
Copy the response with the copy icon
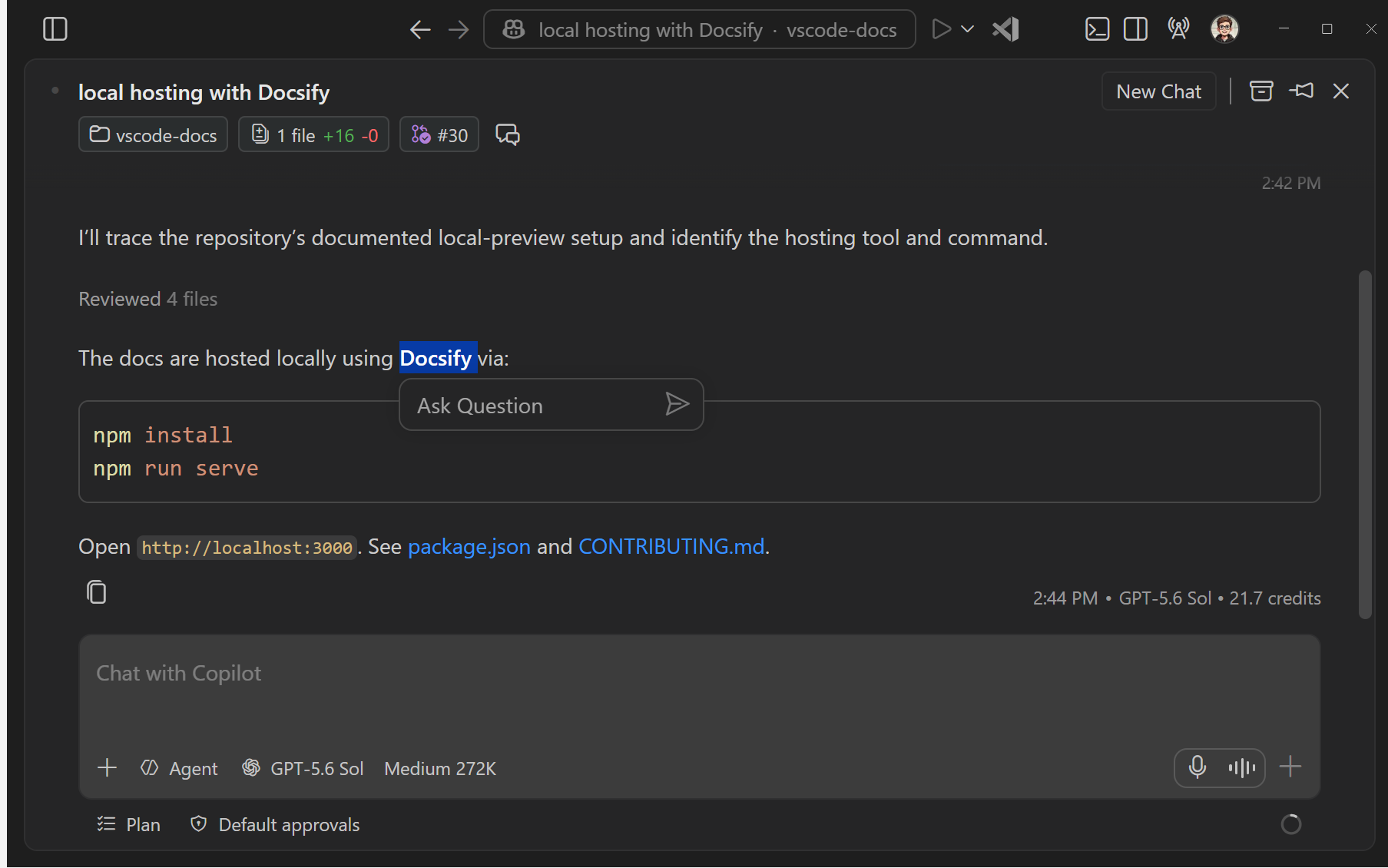(x=97, y=592)
